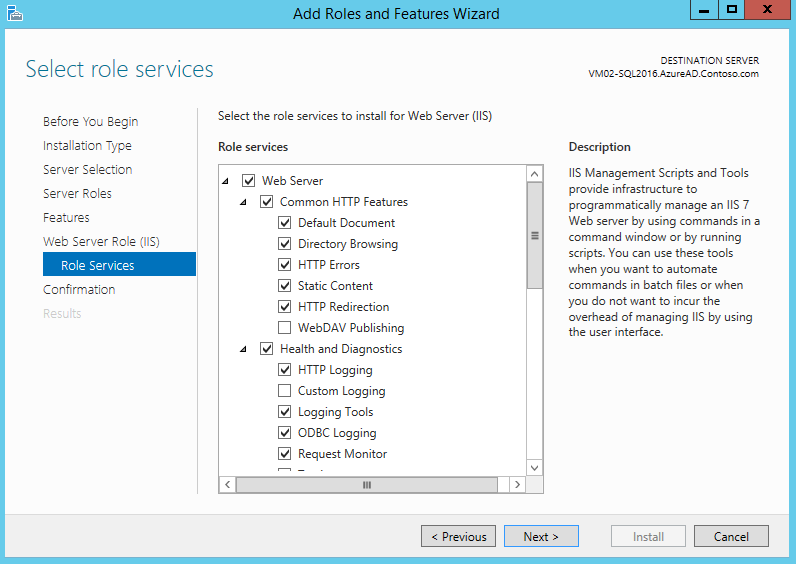Click the wizard icon in title bar

[x=13, y=13]
